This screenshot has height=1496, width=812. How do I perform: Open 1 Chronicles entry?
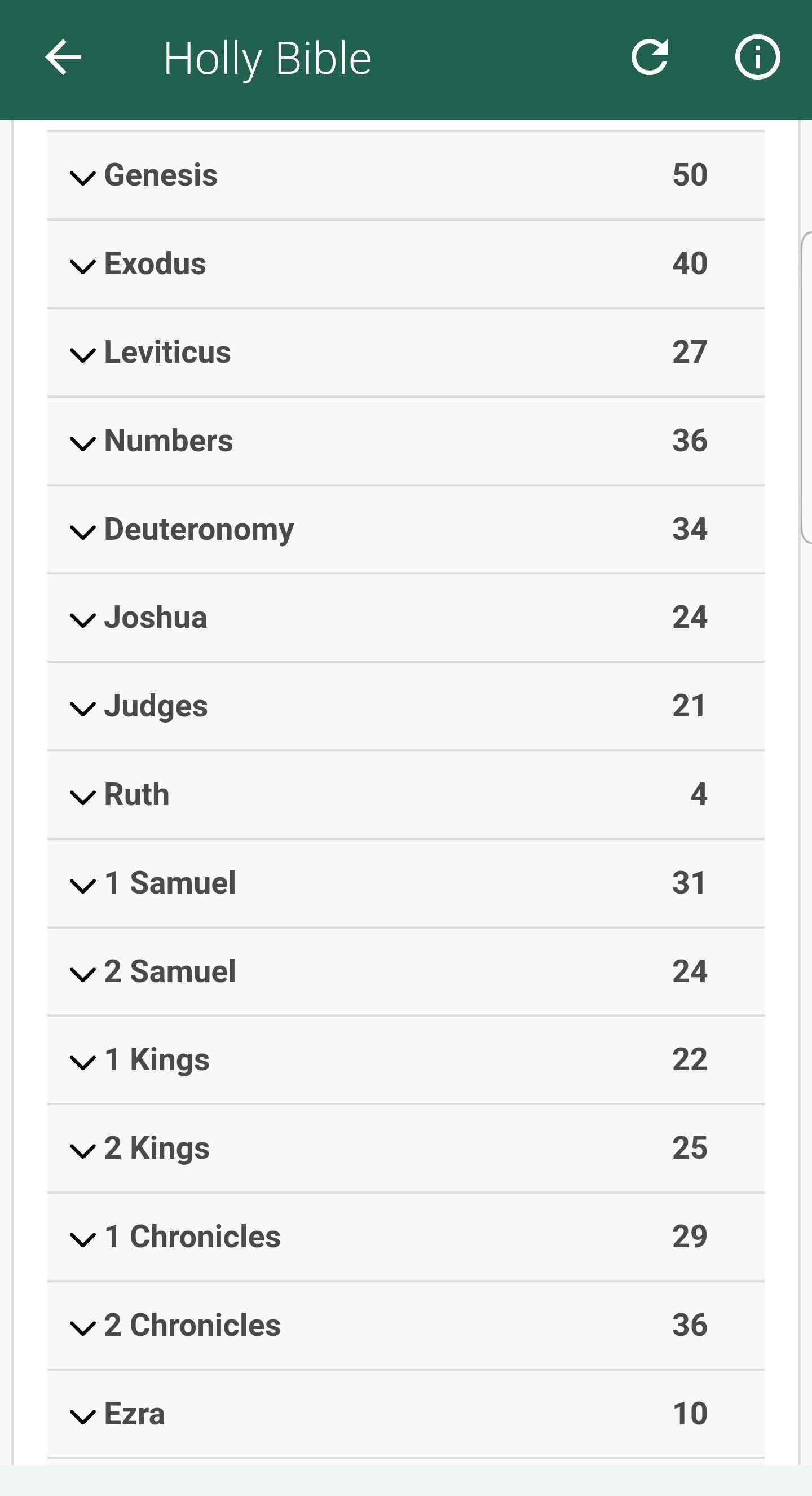click(x=405, y=1238)
